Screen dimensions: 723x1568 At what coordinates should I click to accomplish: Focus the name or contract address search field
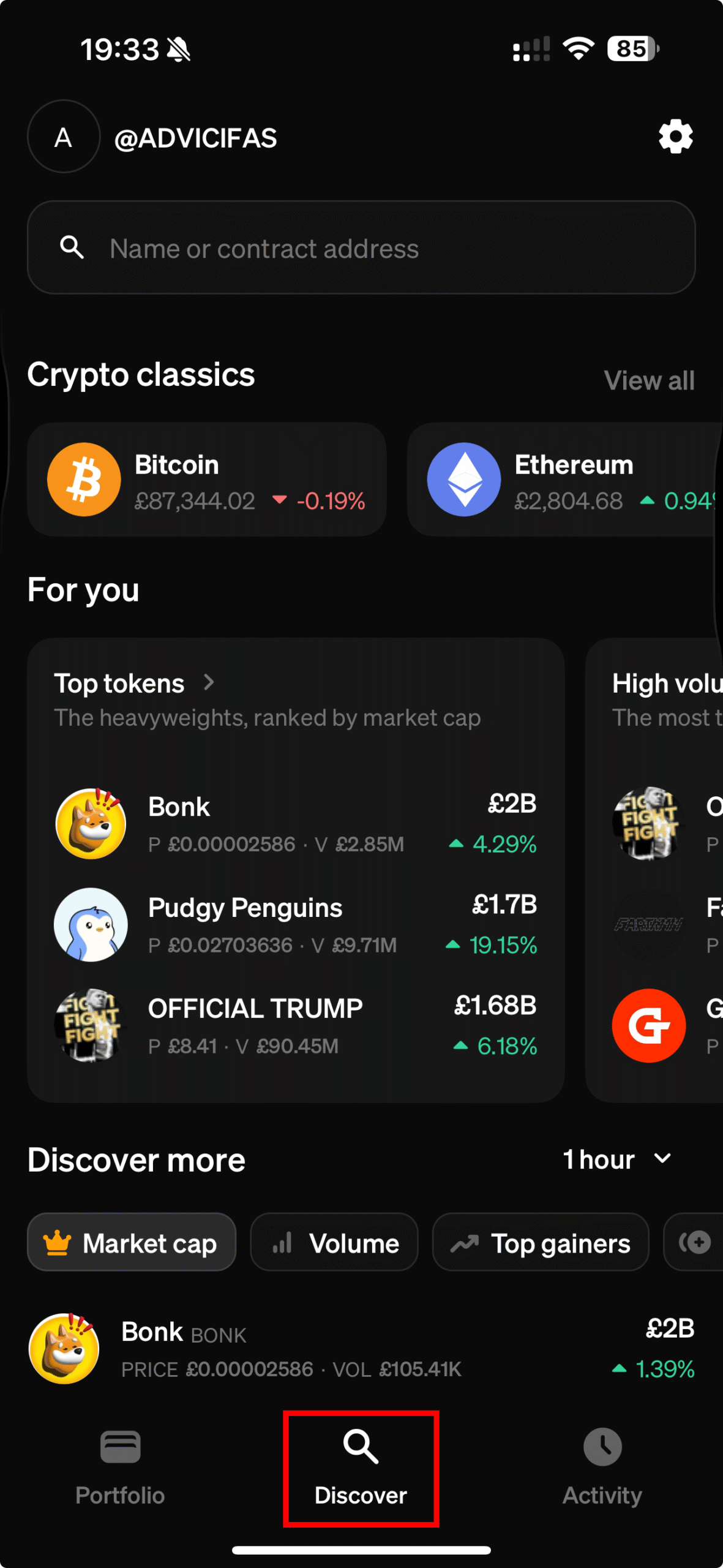point(361,248)
